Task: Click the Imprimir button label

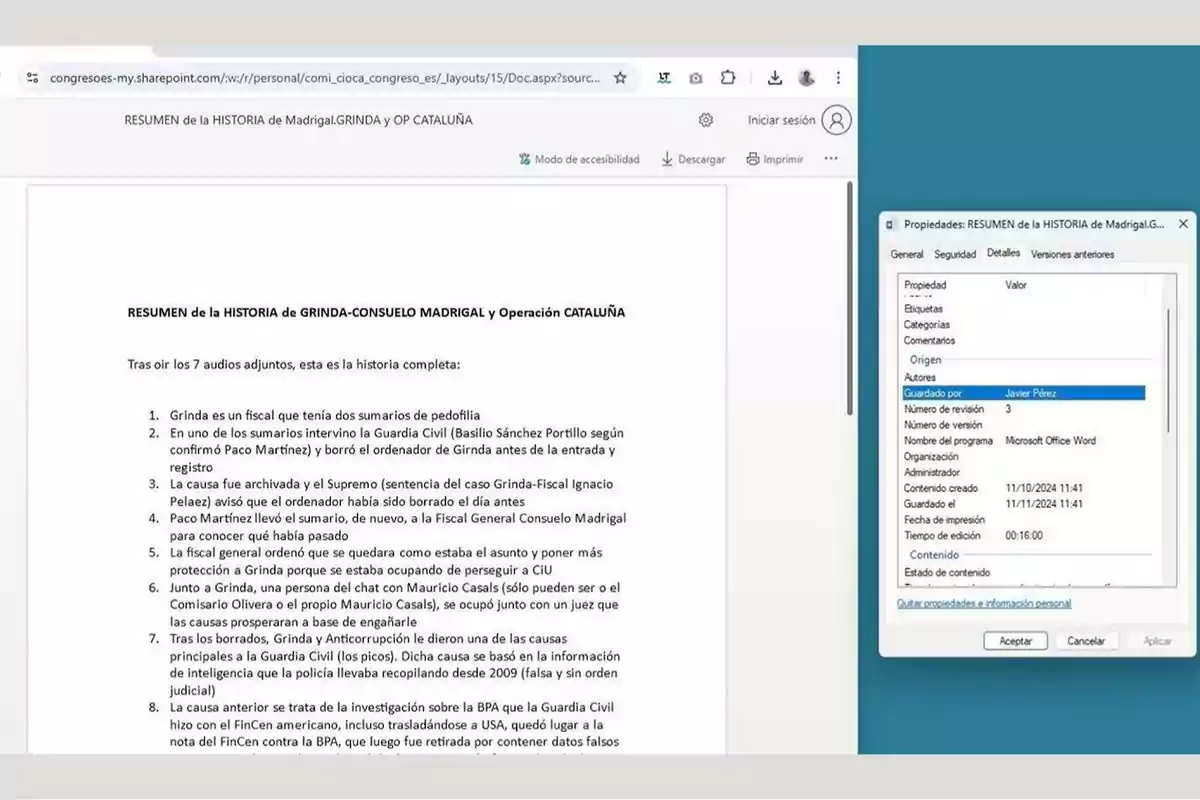Action: [x=783, y=159]
